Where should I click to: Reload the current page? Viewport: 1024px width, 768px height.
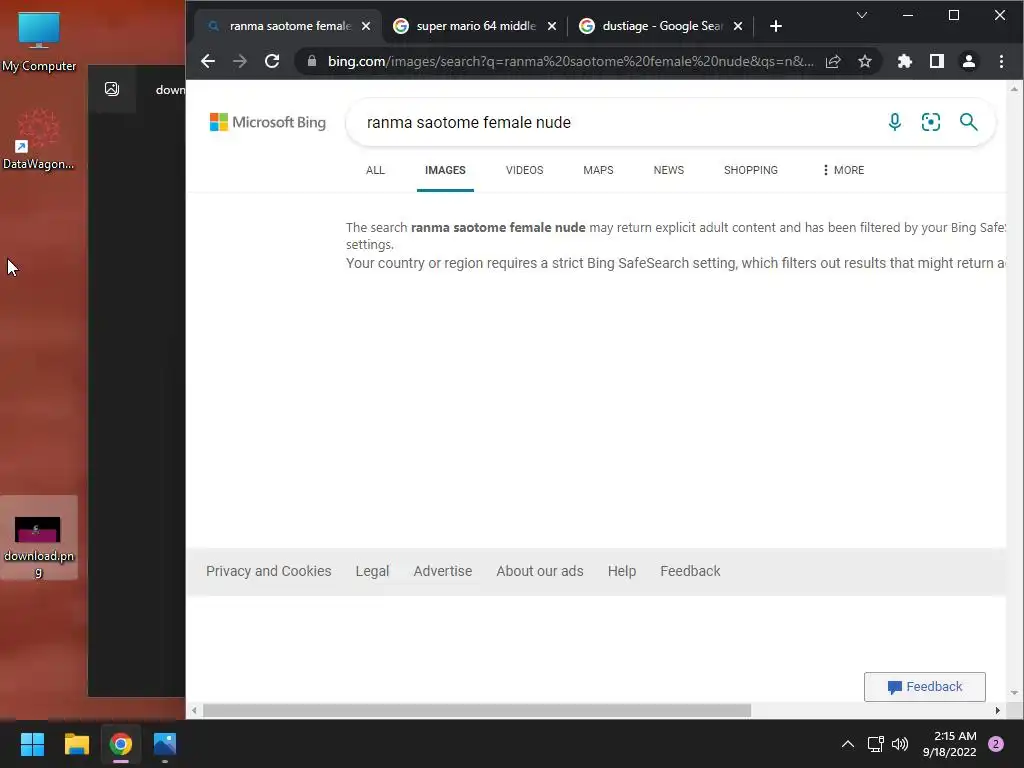click(272, 61)
